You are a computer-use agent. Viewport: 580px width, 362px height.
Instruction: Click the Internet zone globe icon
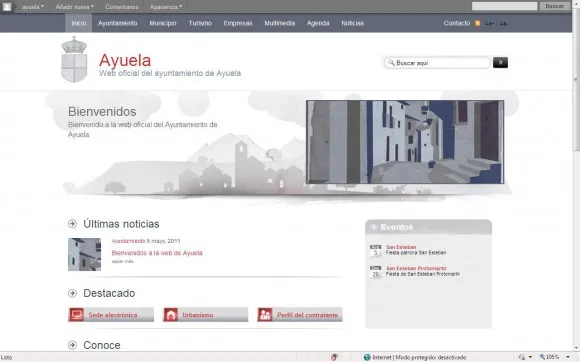(367, 357)
